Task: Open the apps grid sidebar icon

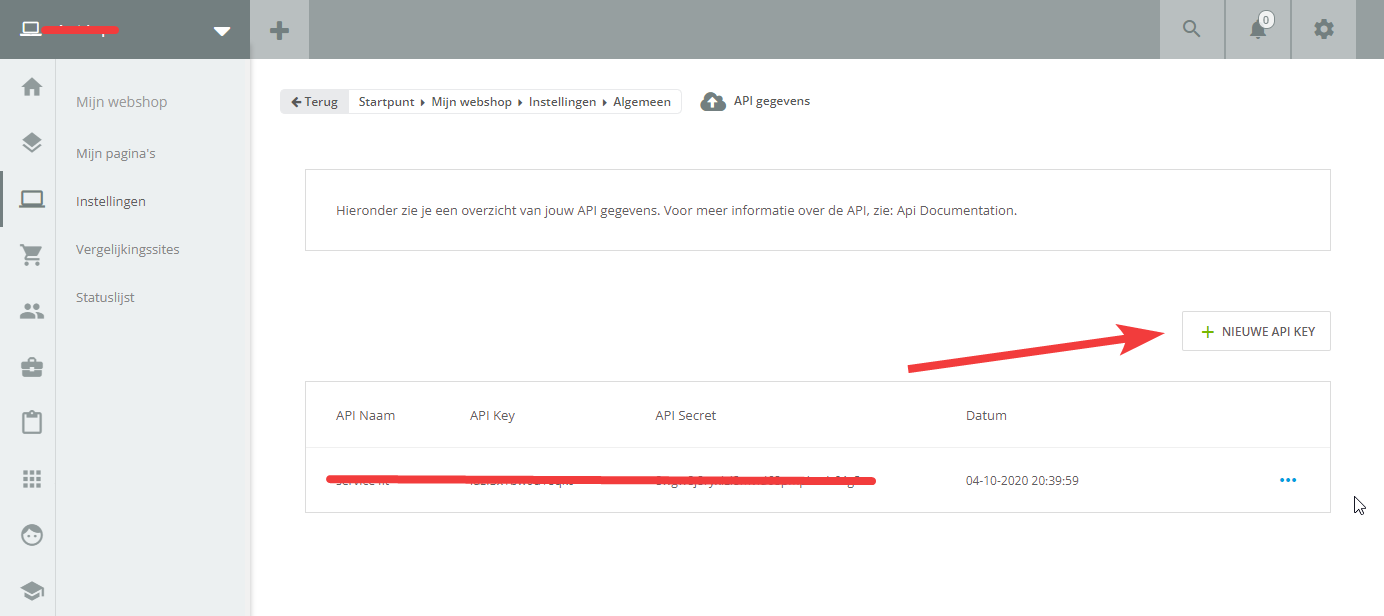Action: (32, 479)
